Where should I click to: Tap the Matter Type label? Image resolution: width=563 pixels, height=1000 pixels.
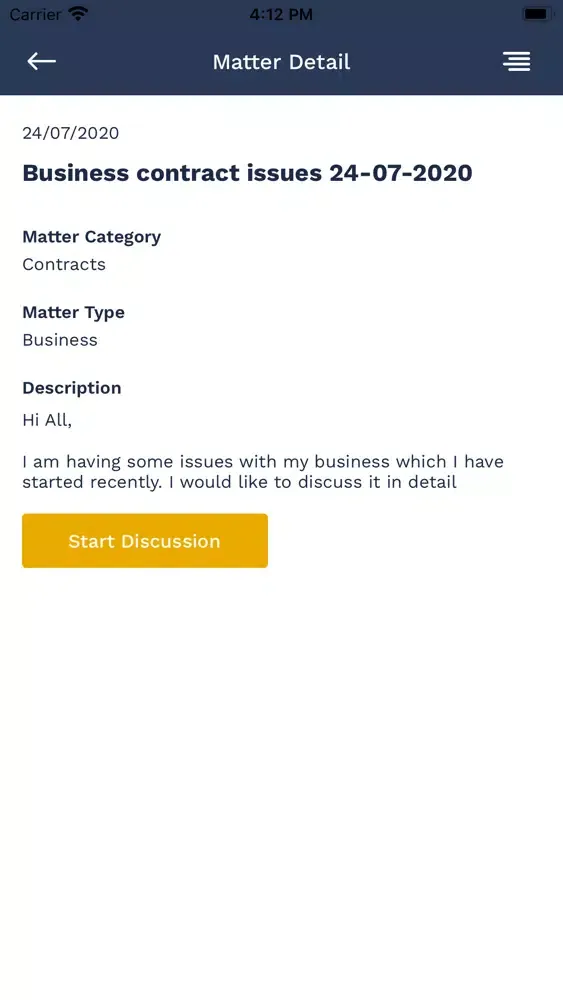(x=73, y=312)
